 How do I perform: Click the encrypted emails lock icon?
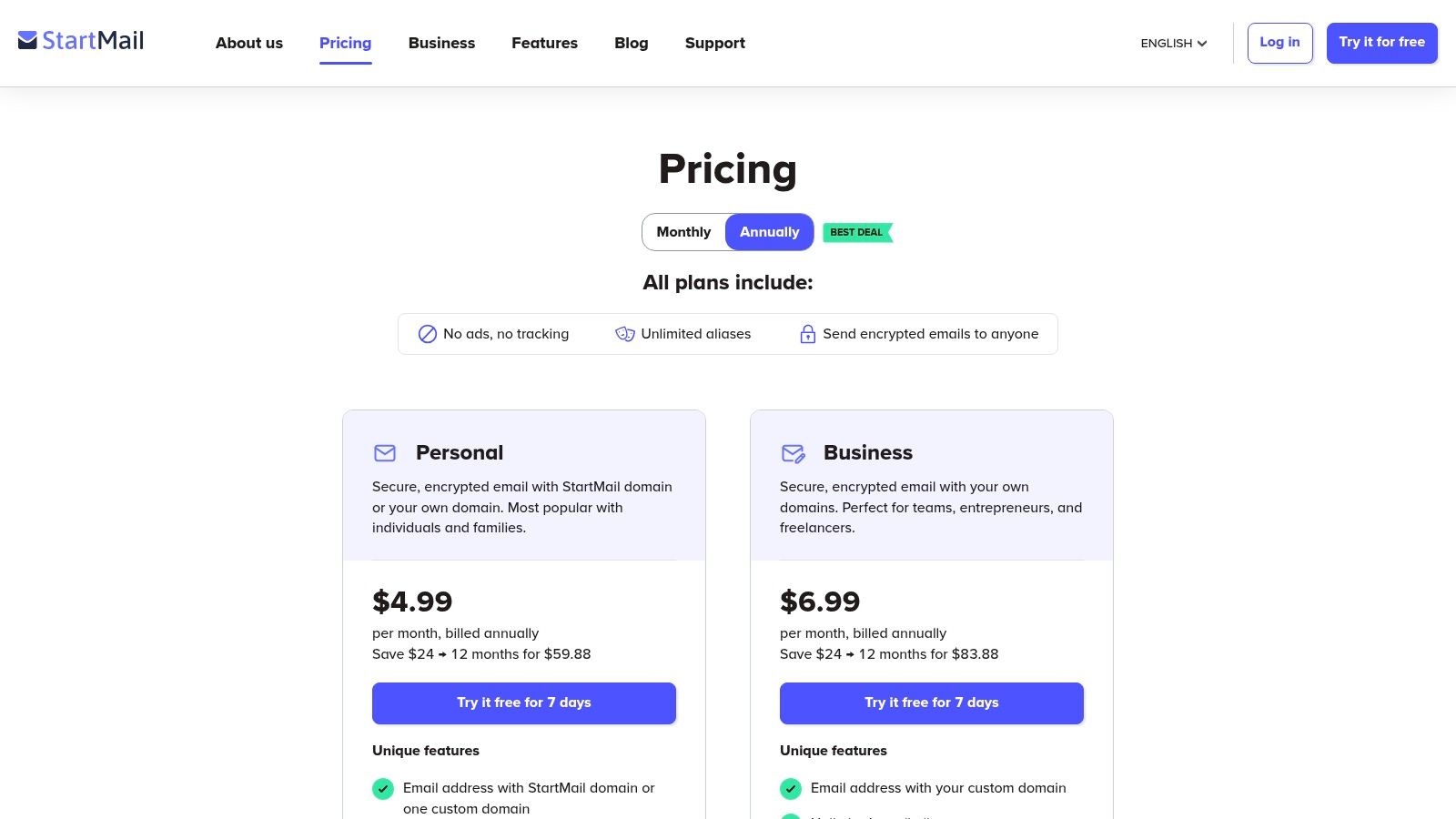pyautogui.click(x=807, y=334)
